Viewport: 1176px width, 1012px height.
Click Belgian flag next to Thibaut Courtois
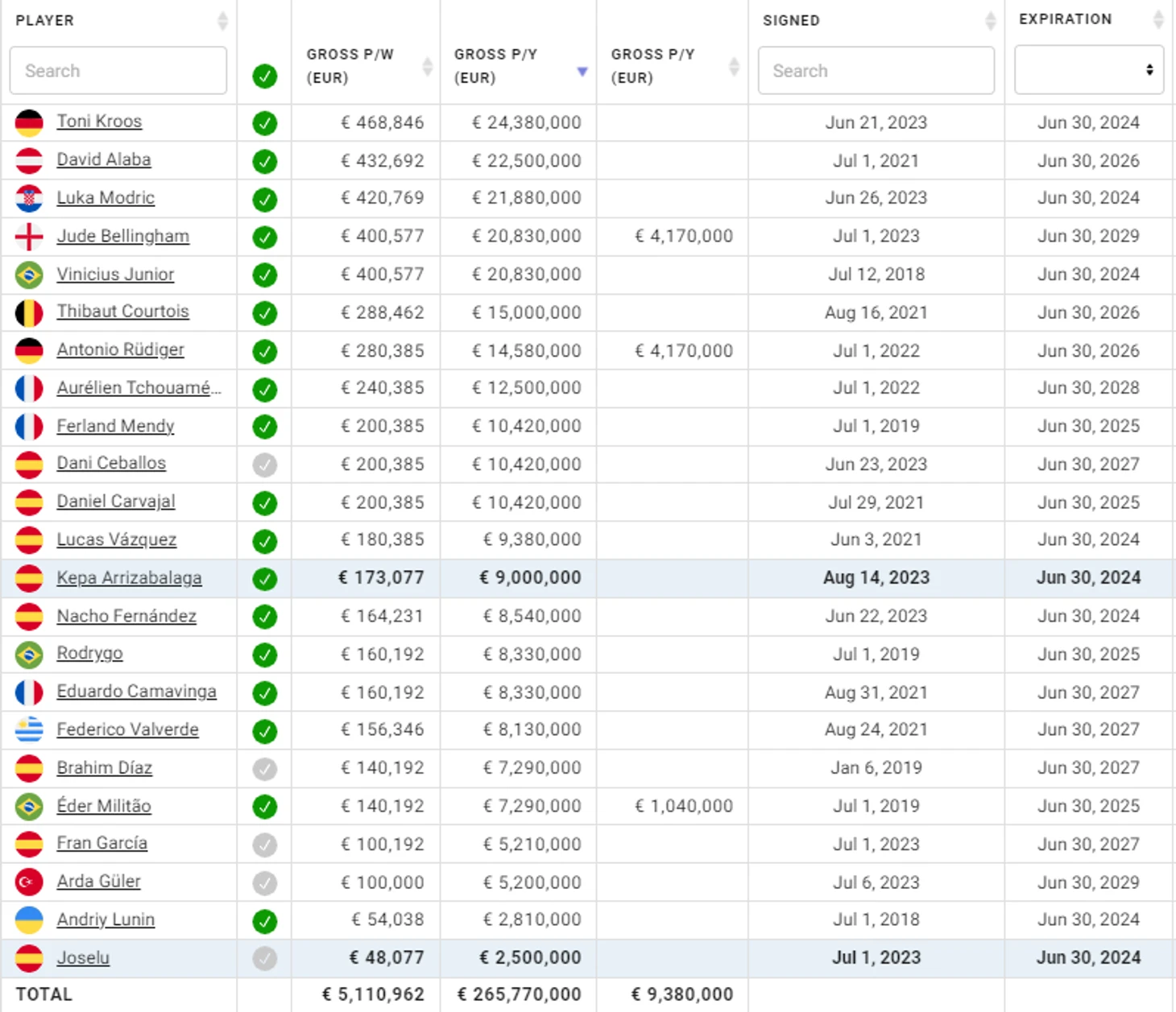(x=29, y=312)
